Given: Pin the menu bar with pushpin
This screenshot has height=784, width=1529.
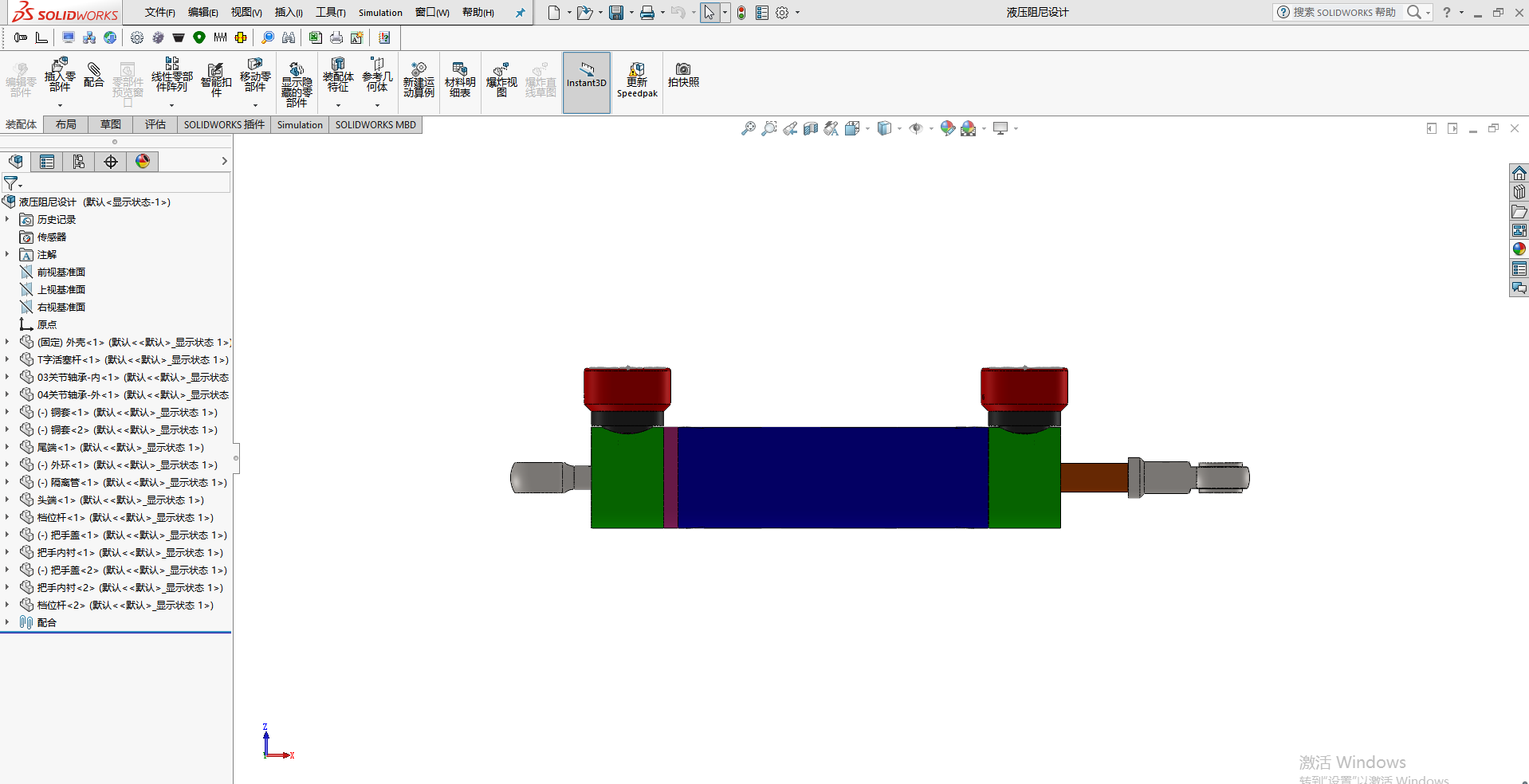Looking at the screenshot, I should click(521, 13).
